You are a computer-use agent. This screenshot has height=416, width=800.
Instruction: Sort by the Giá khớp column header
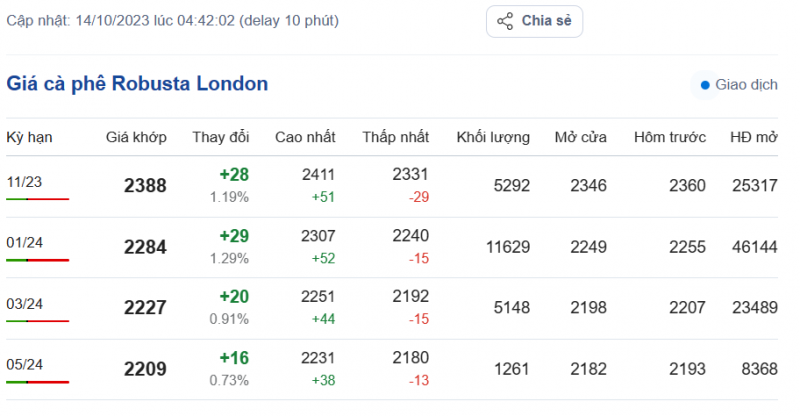[136, 137]
